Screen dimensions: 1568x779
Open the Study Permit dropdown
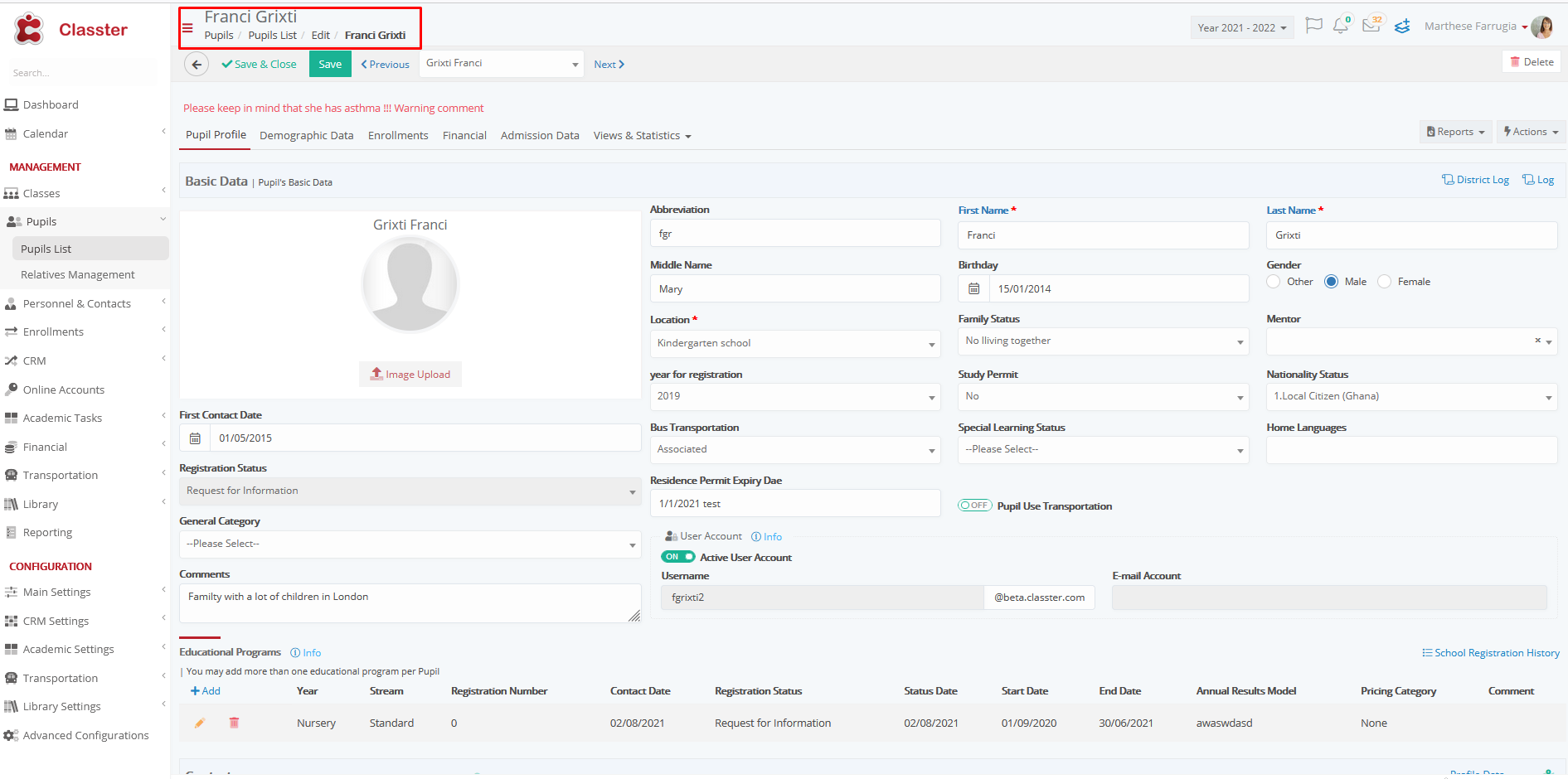coord(1104,396)
